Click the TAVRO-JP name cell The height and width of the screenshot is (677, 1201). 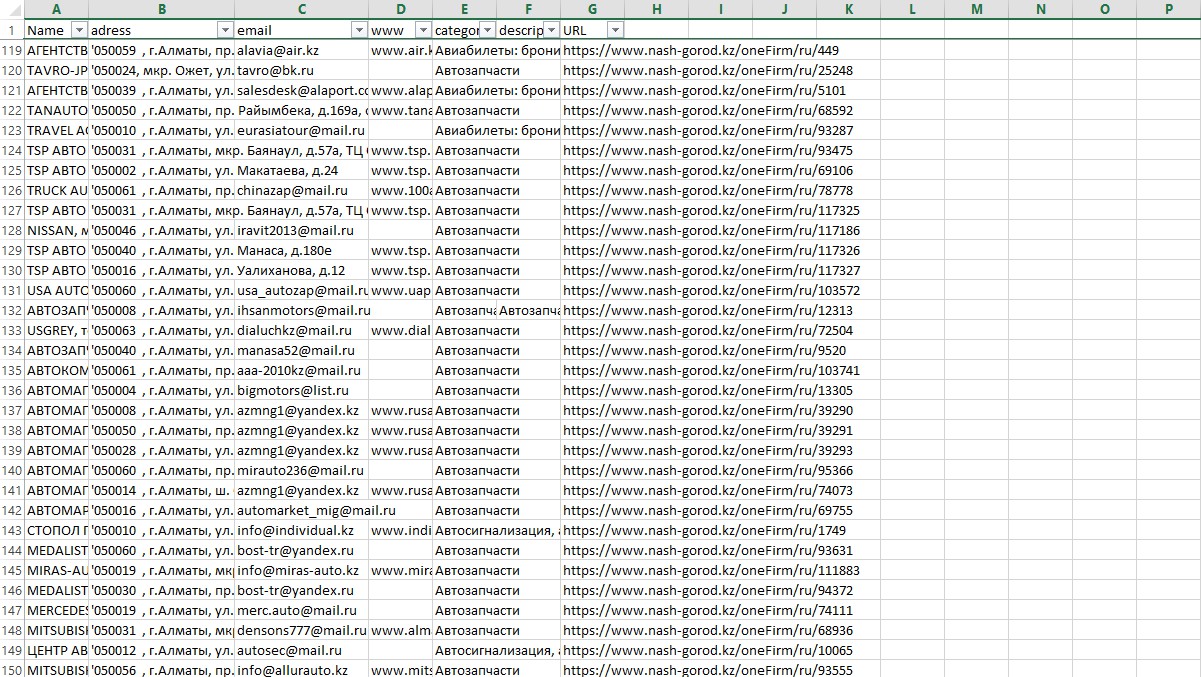click(56, 70)
